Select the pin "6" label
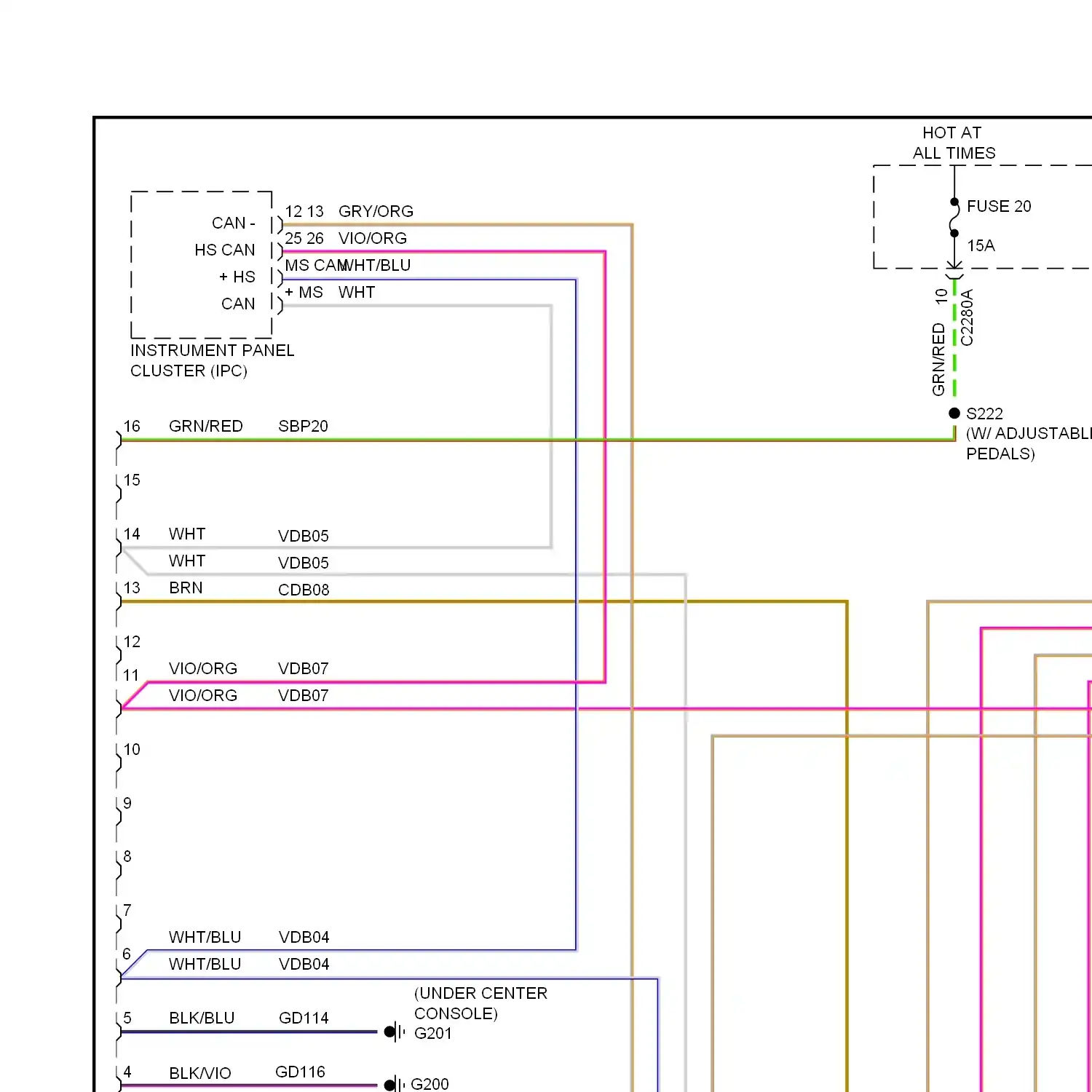 tap(127, 954)
